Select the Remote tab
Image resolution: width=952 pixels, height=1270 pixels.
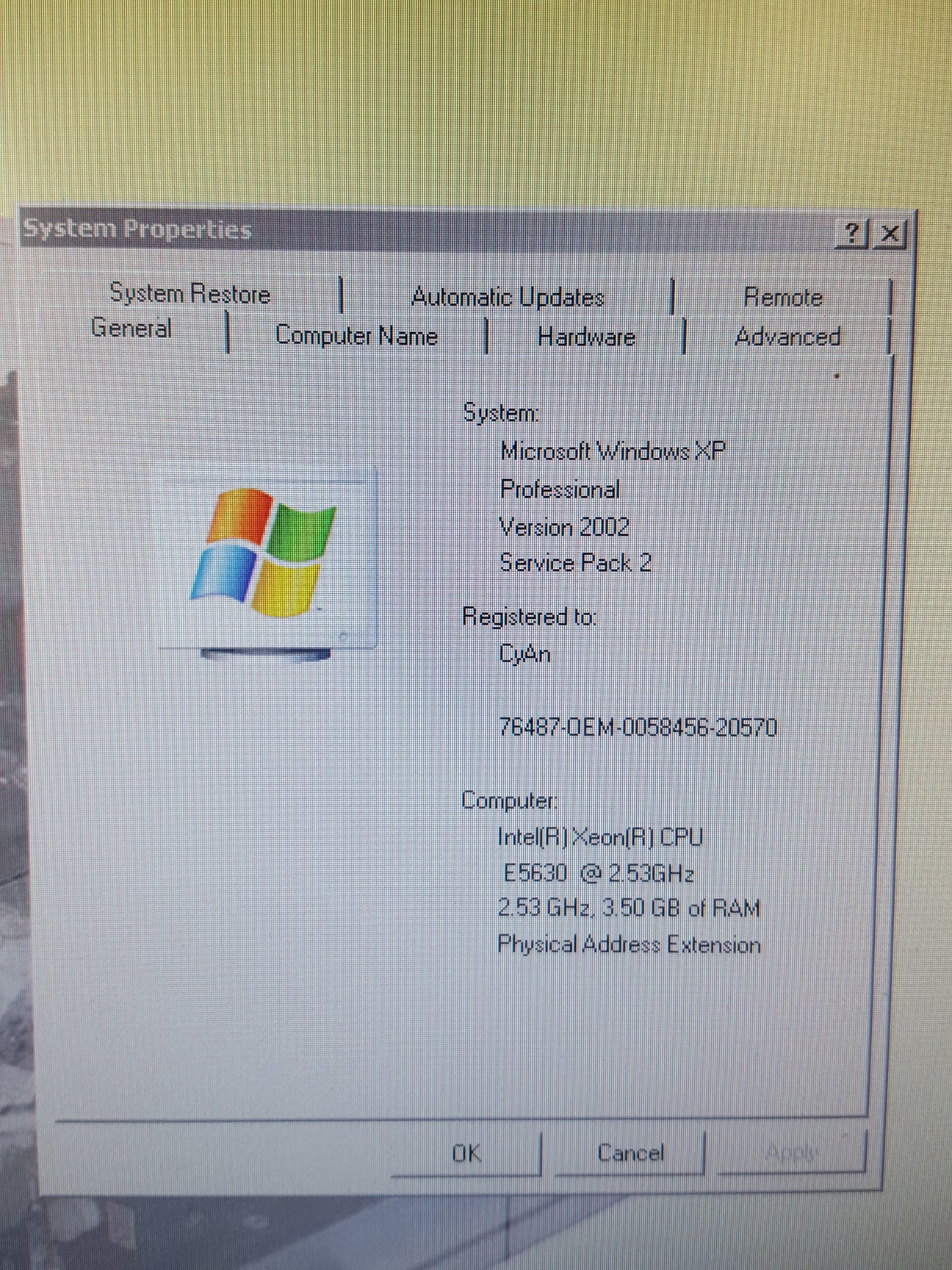pos(783,297)
